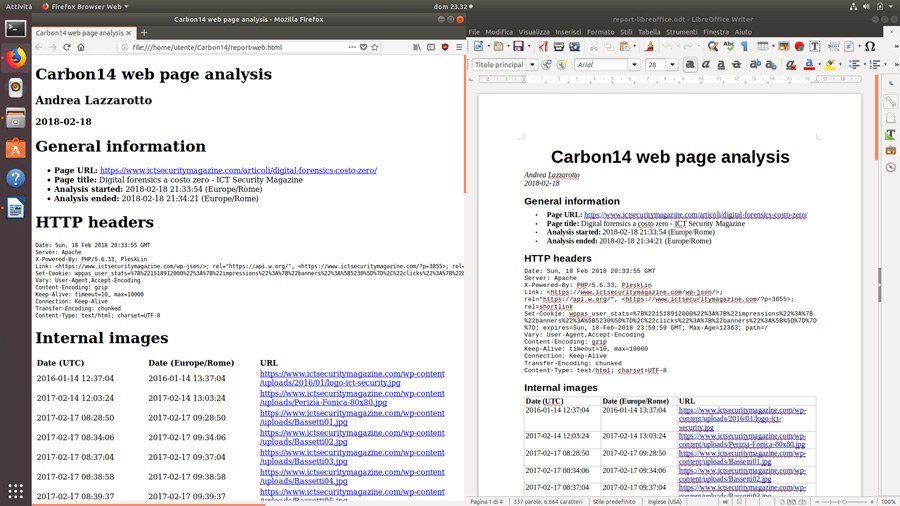Insert a text box in Writer
The width and height of the screenshot is (900, 506).
(814, 46)
